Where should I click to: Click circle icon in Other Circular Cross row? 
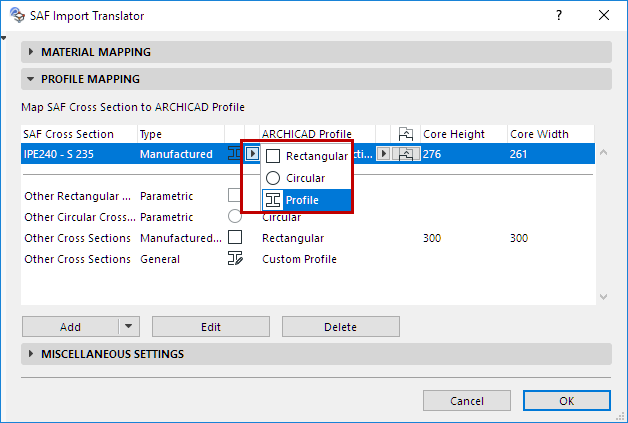point(235,216)
